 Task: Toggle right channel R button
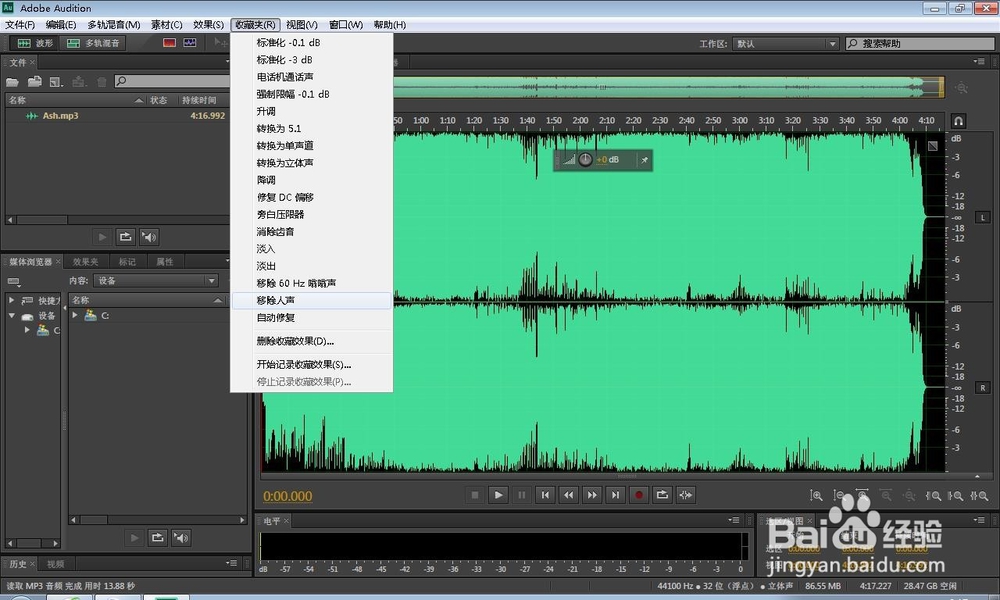pos(983,388)
